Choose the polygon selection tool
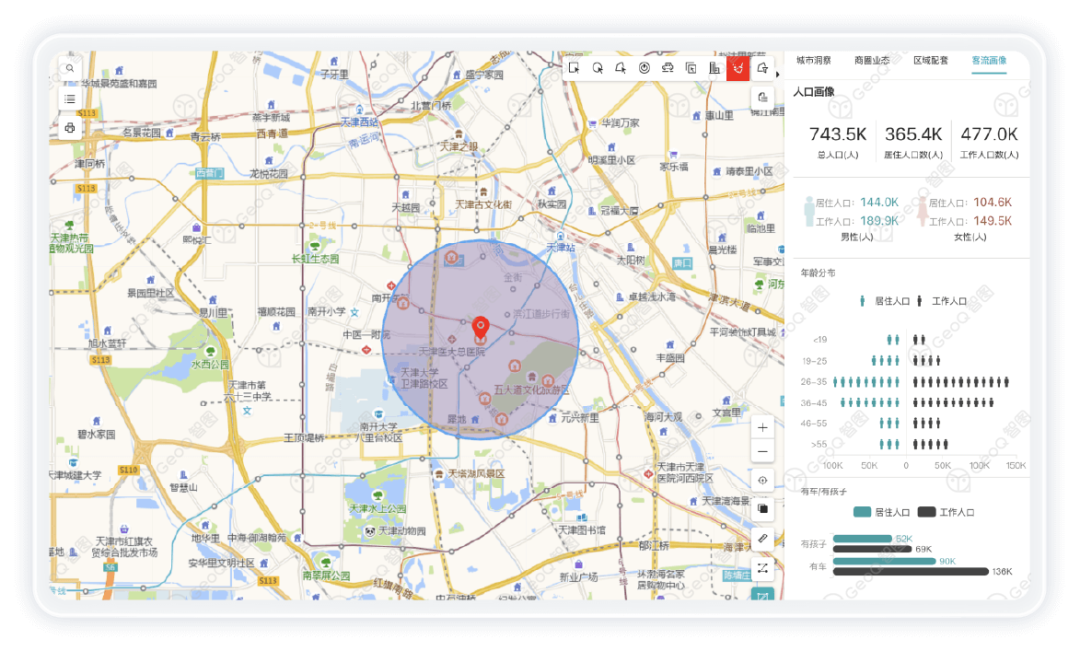This screenshot has width=1080, height=651. [621, 68]
